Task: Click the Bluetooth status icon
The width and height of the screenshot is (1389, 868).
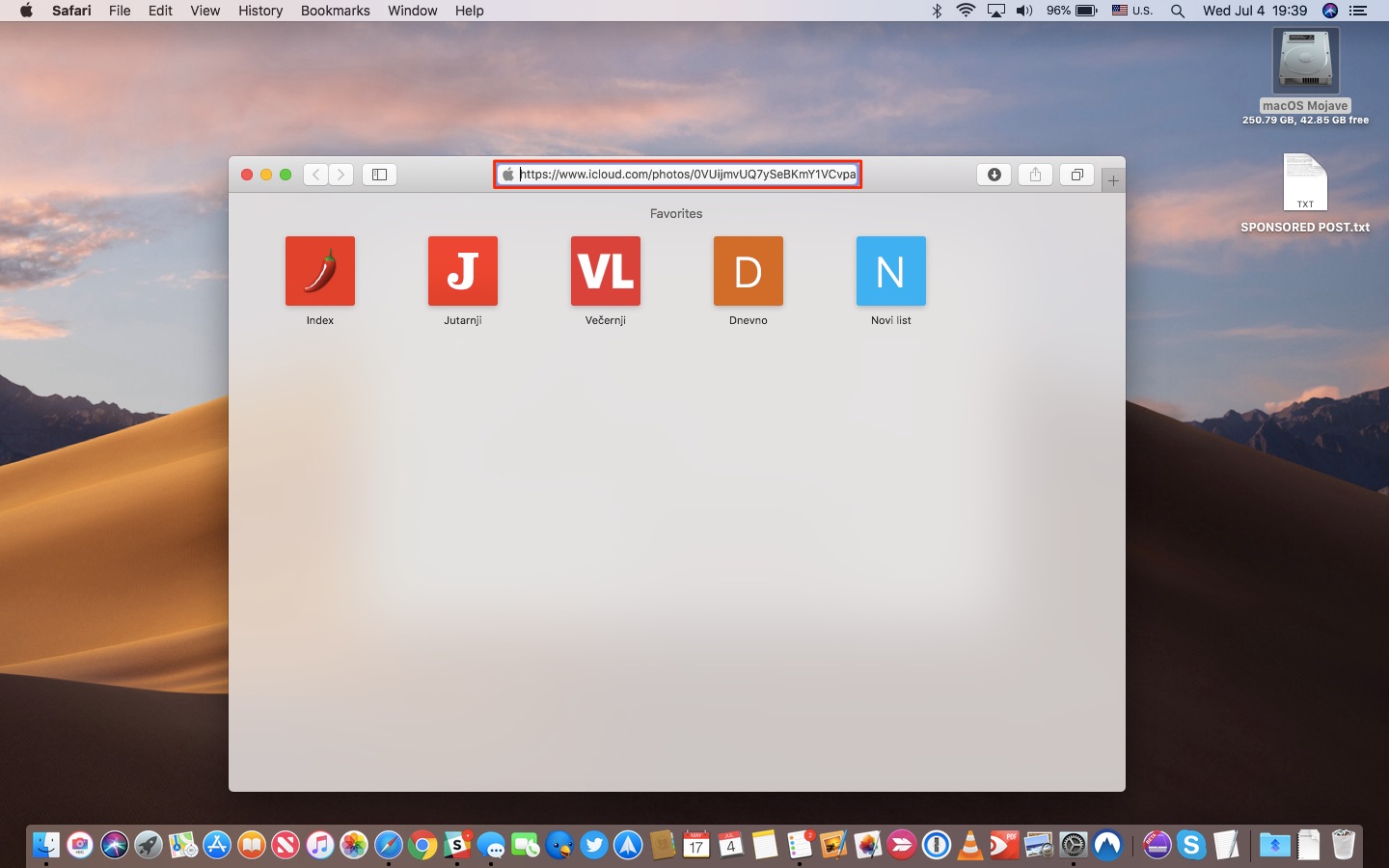Action: (937, 11)
